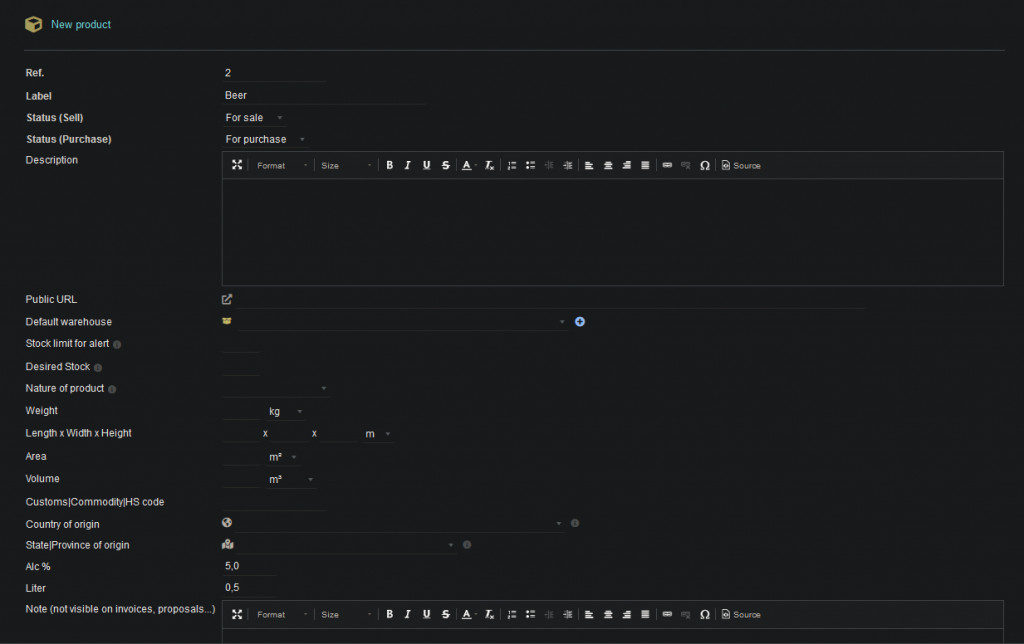Open Size dropdown in Description editor
Screen dimensions: 1024x644
346,165
